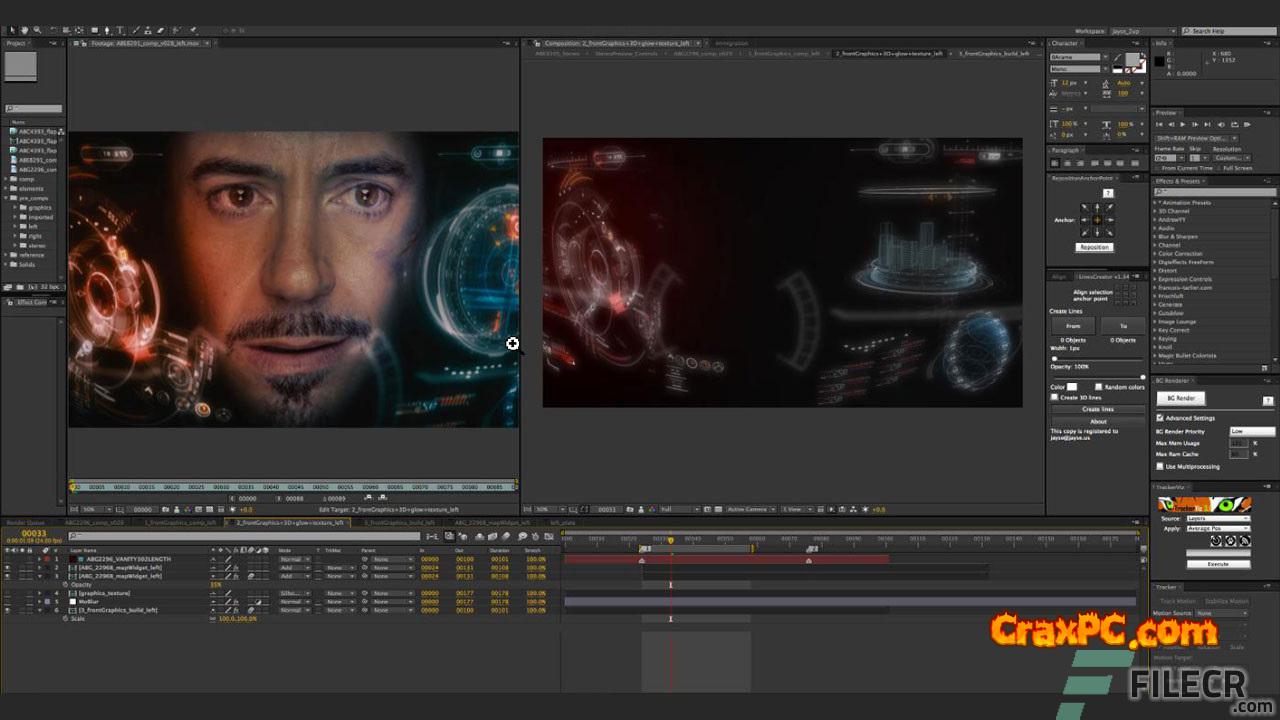Click the help question mark in RepositionAnchorPoint

(1108, 193)
